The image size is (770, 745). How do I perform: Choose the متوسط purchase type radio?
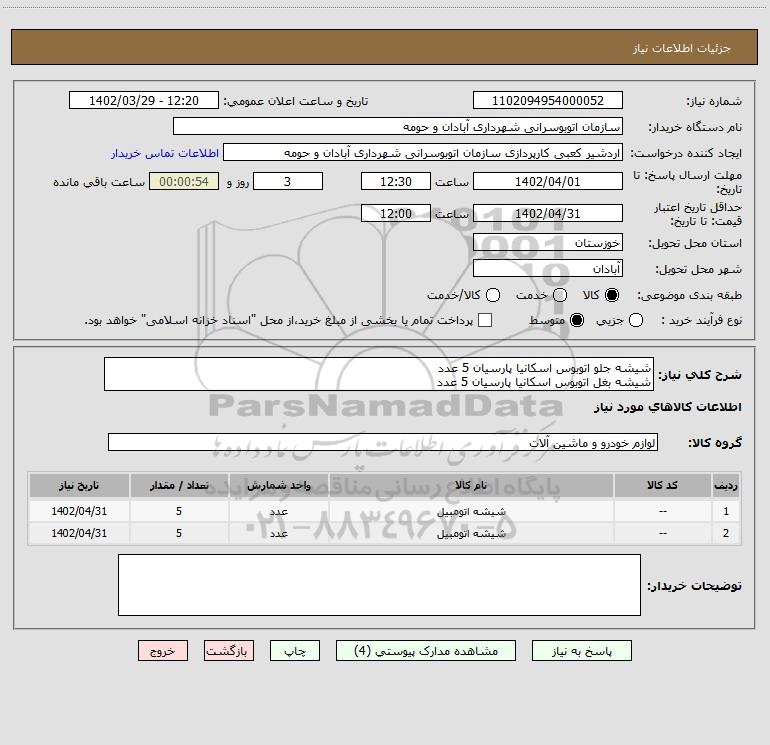pyautogui.click(x=577, y=320)
